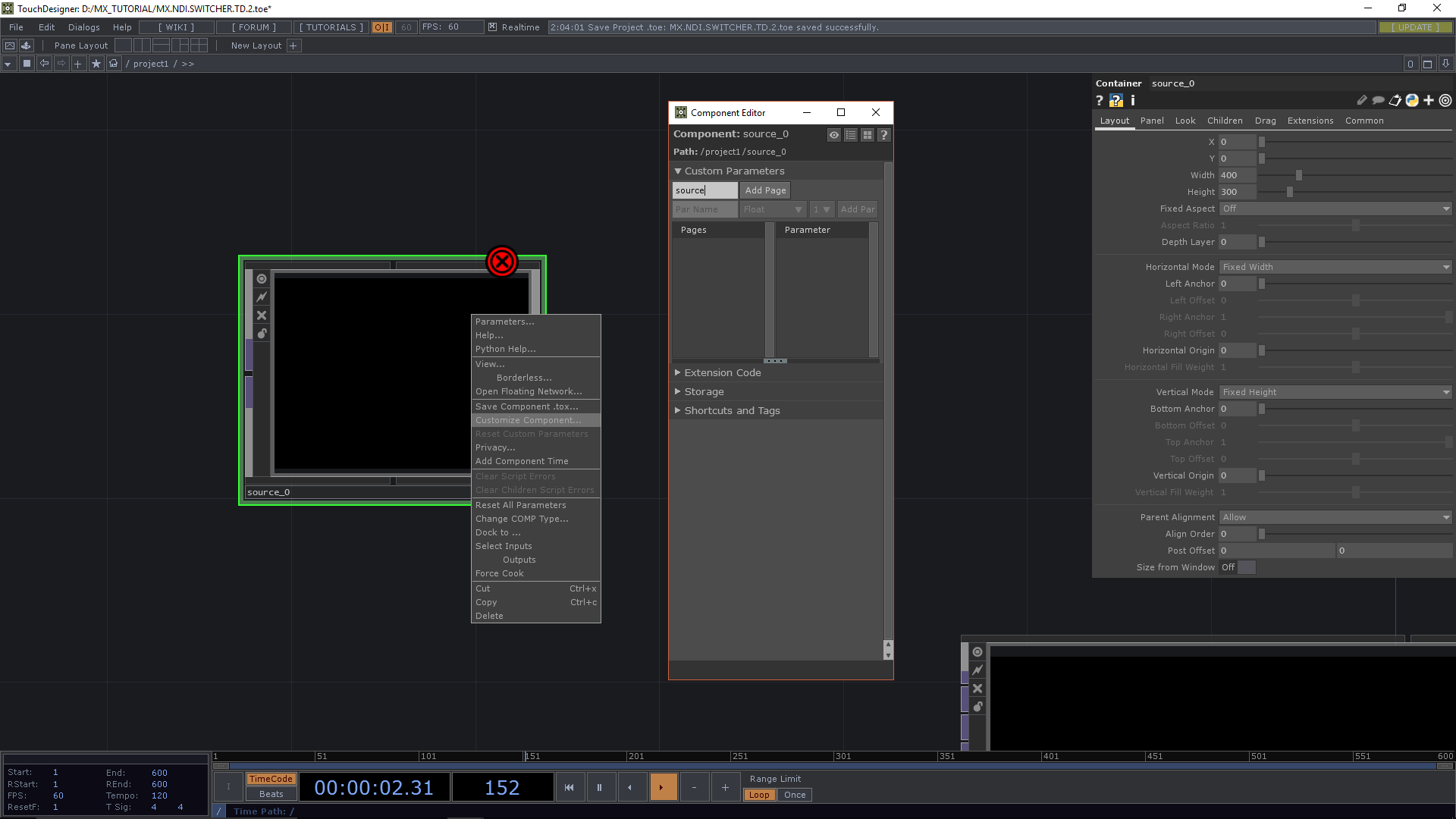Show operator info 'i' icon
The image size is (1456, 819).
1133,100
